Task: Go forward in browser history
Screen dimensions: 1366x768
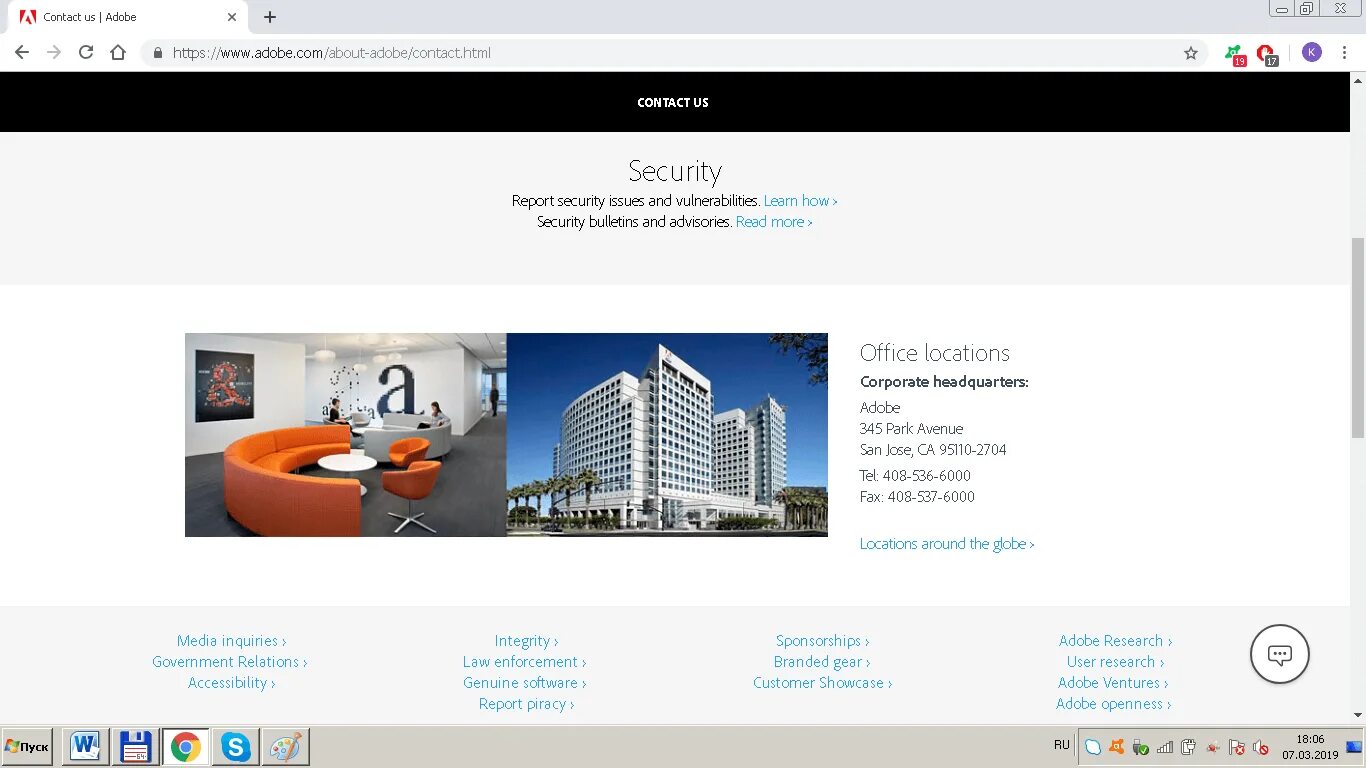Action: pos(54,53)
